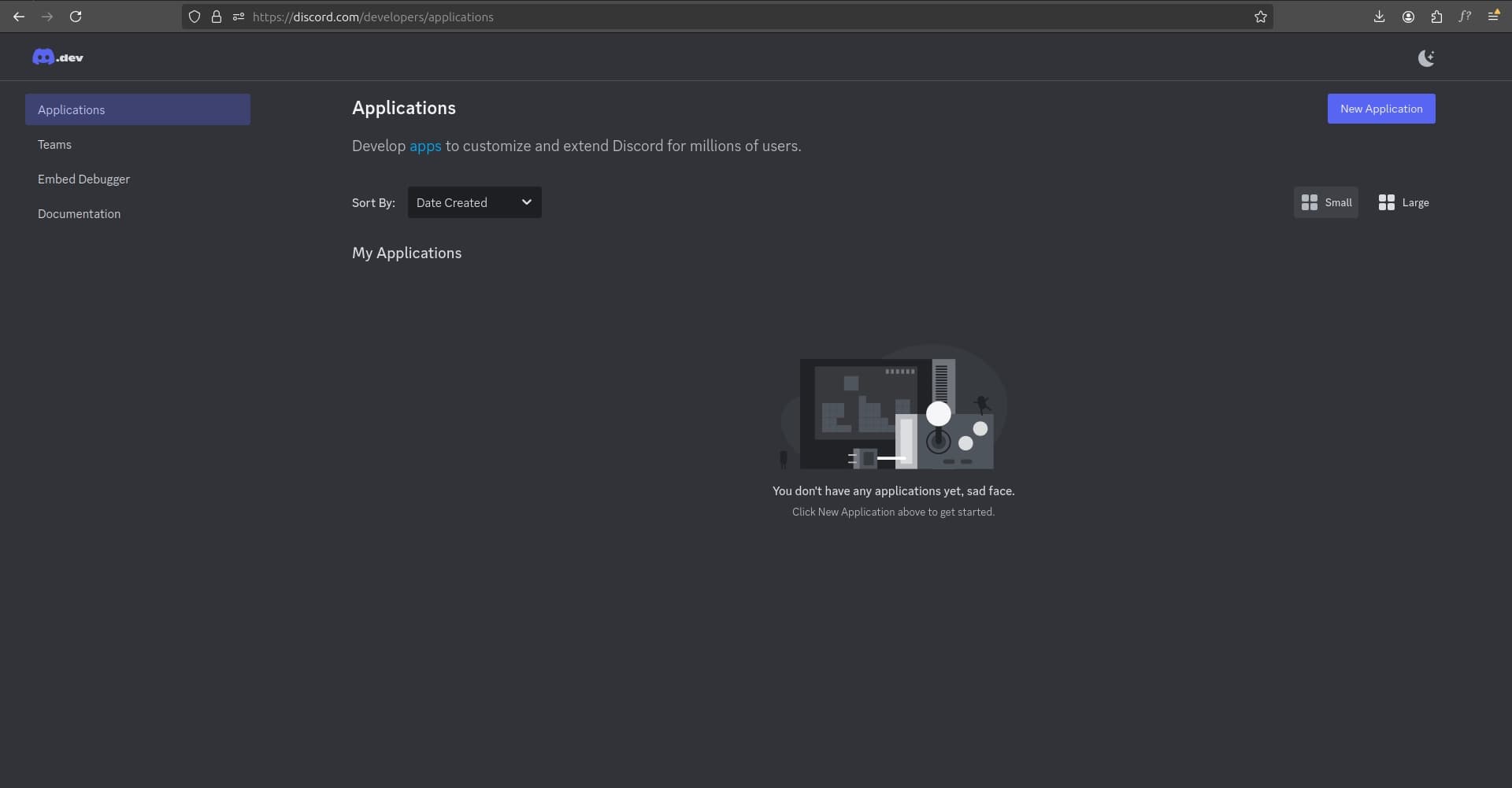Reload the page with refresh icon
Screen dimensions: 1512x788
[76, 17]
